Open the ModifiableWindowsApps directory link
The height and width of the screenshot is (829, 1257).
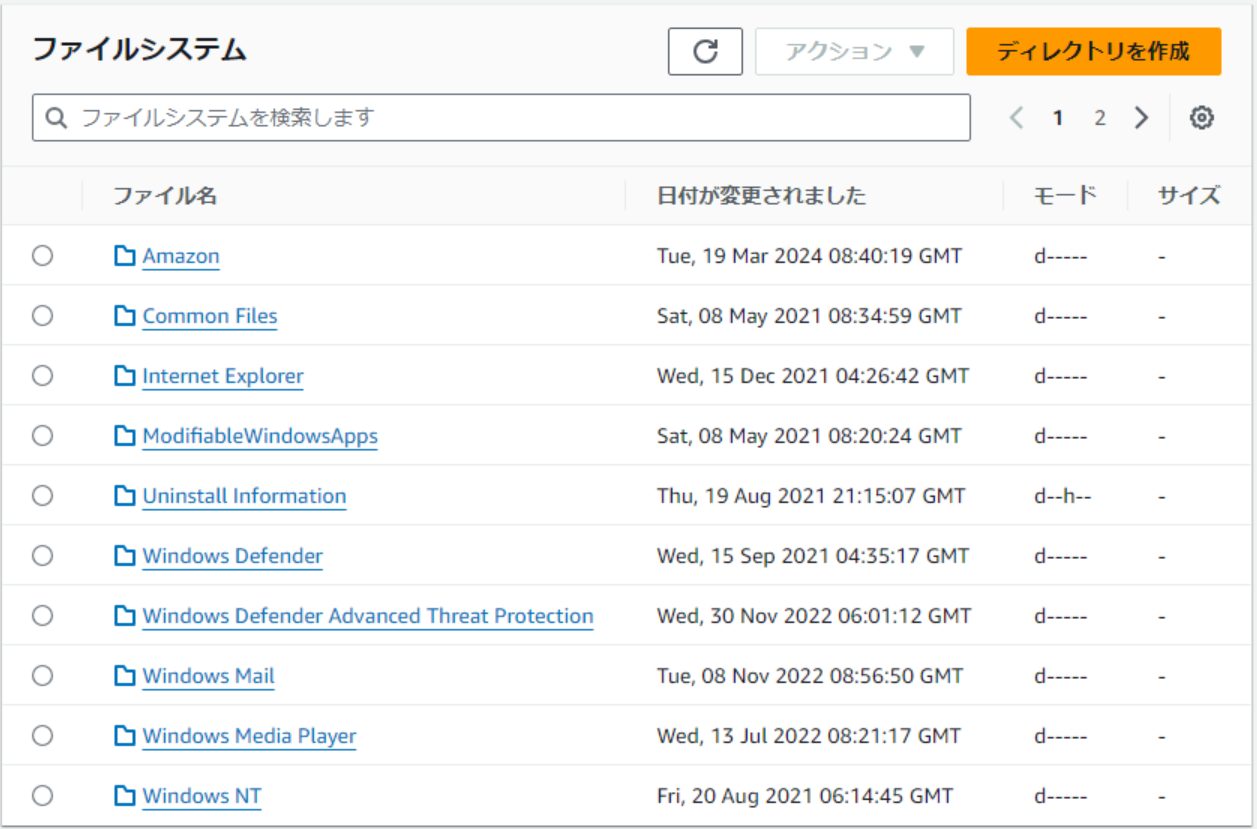pyautogui.click(x=260, y=436)
